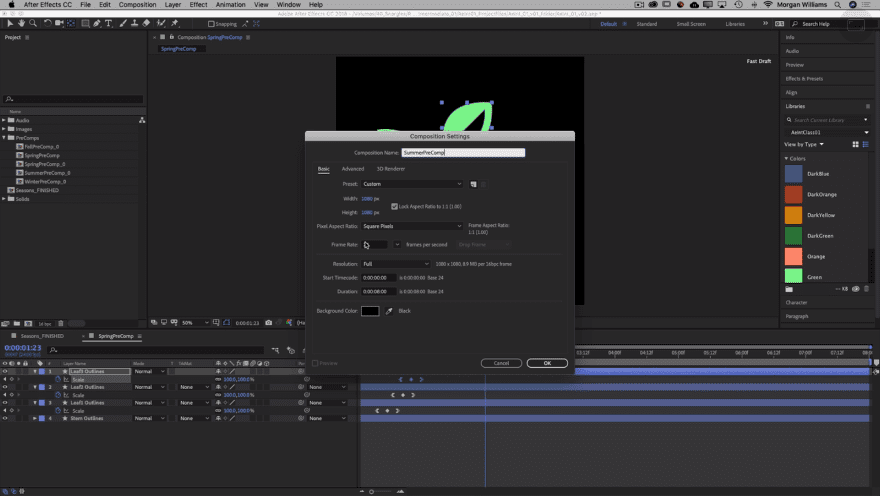Select the Hand tool in the toolbar

tap(19, 23)
